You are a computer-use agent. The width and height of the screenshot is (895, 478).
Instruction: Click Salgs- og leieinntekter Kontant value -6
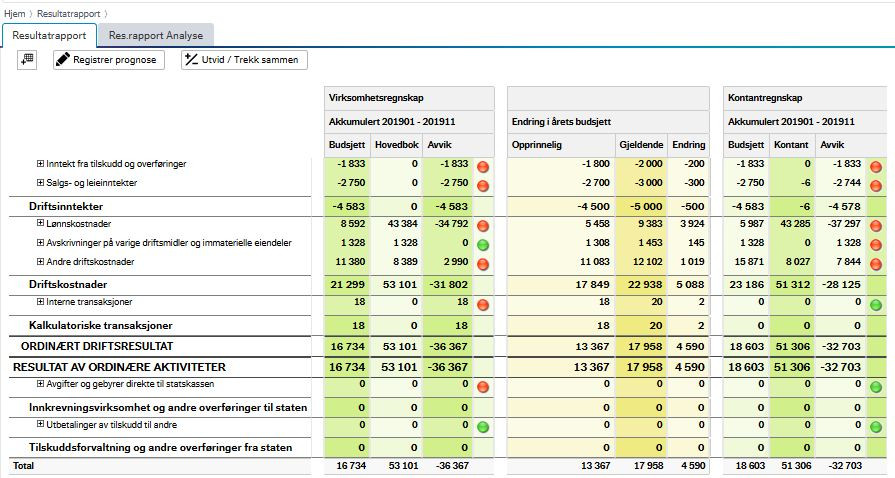tap(805, 183)
